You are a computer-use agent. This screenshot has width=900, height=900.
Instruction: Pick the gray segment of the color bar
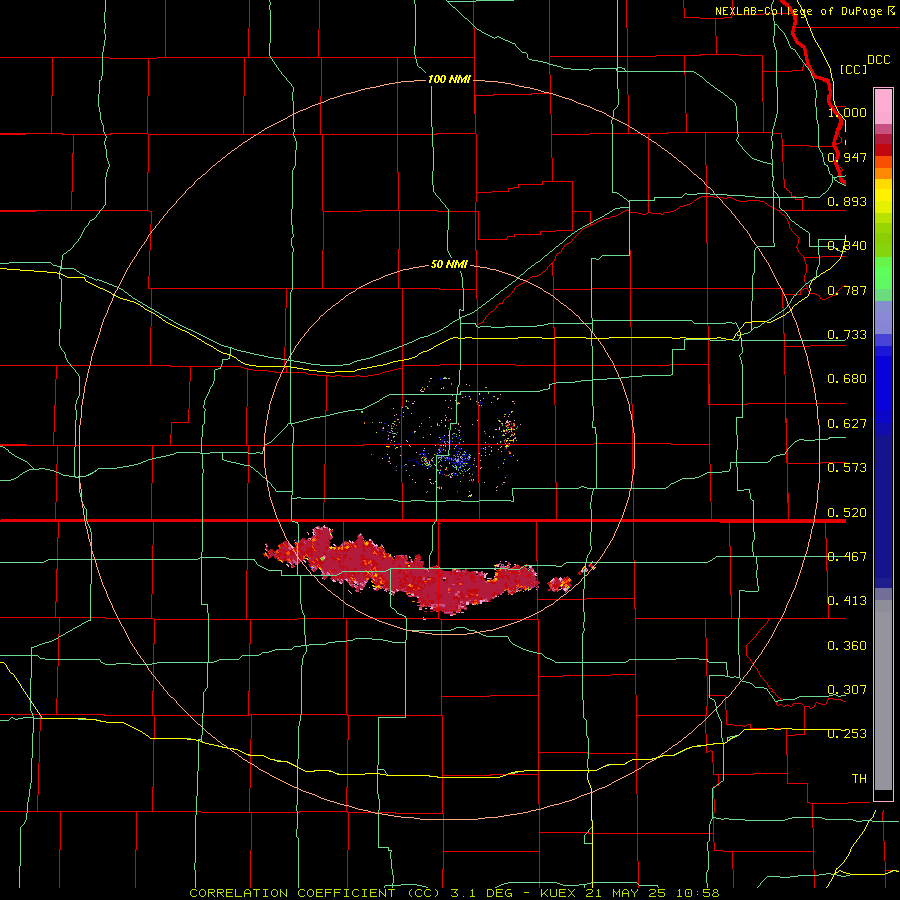[x=883, y=695]
